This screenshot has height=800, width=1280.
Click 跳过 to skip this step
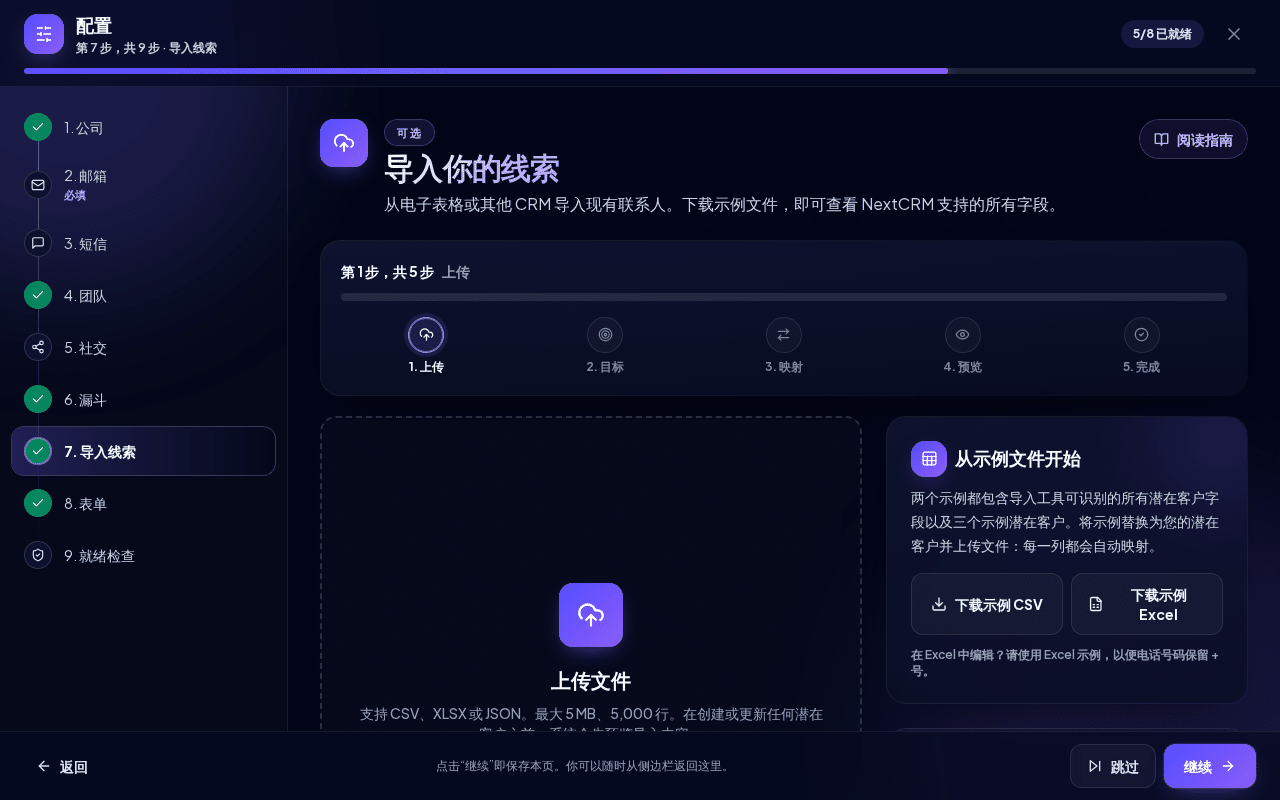[1113, 766]
